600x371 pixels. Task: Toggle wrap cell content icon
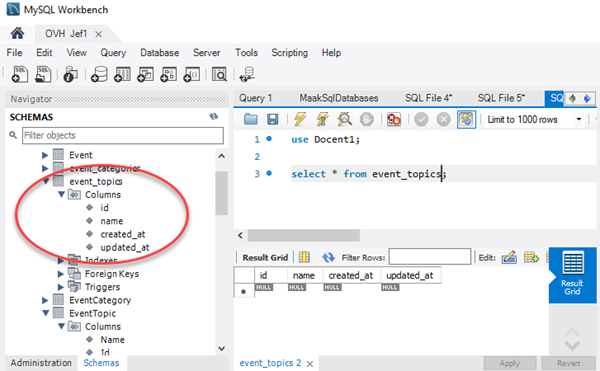[x=304, y=257]
